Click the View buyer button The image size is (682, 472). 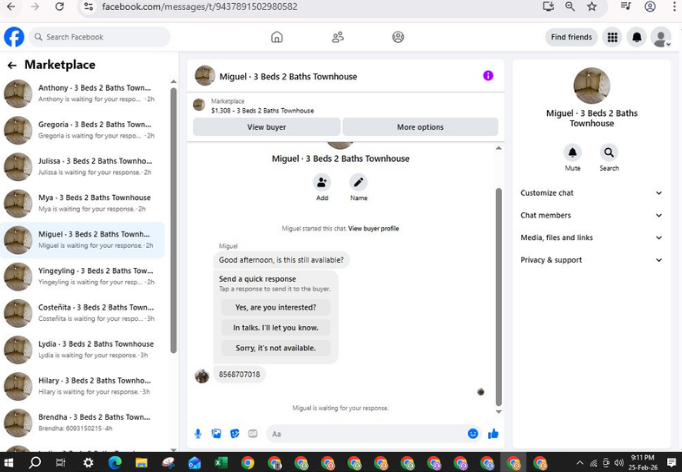[x=267, y=127]
